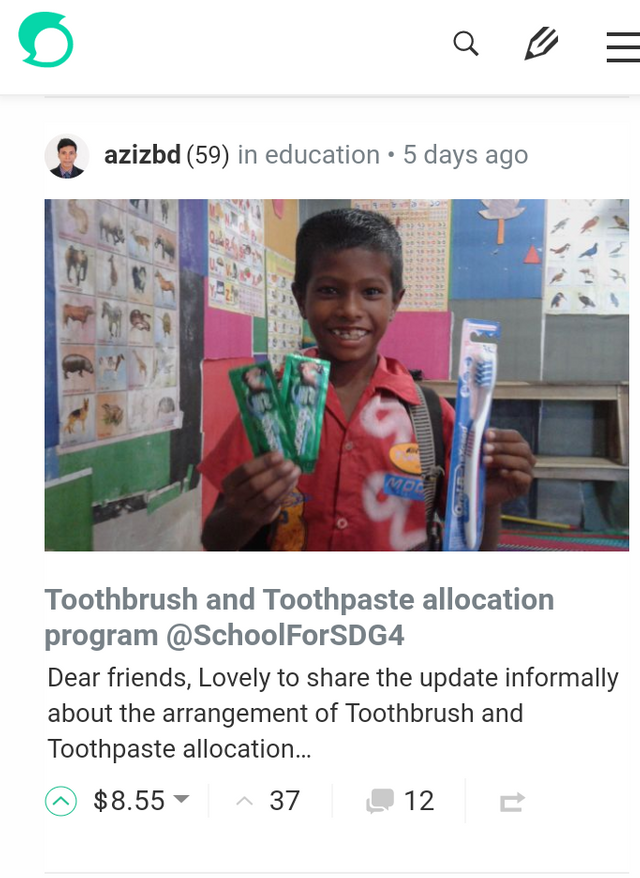The height and width of the screenshot is (878, 640).
Task: Upvote the post with green circle arrow
Action: coord(60,801)
